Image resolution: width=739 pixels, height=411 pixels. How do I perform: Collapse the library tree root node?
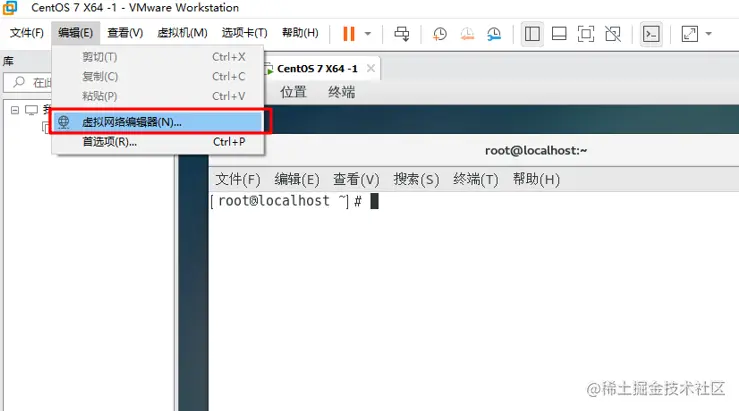tap(15, 110)
